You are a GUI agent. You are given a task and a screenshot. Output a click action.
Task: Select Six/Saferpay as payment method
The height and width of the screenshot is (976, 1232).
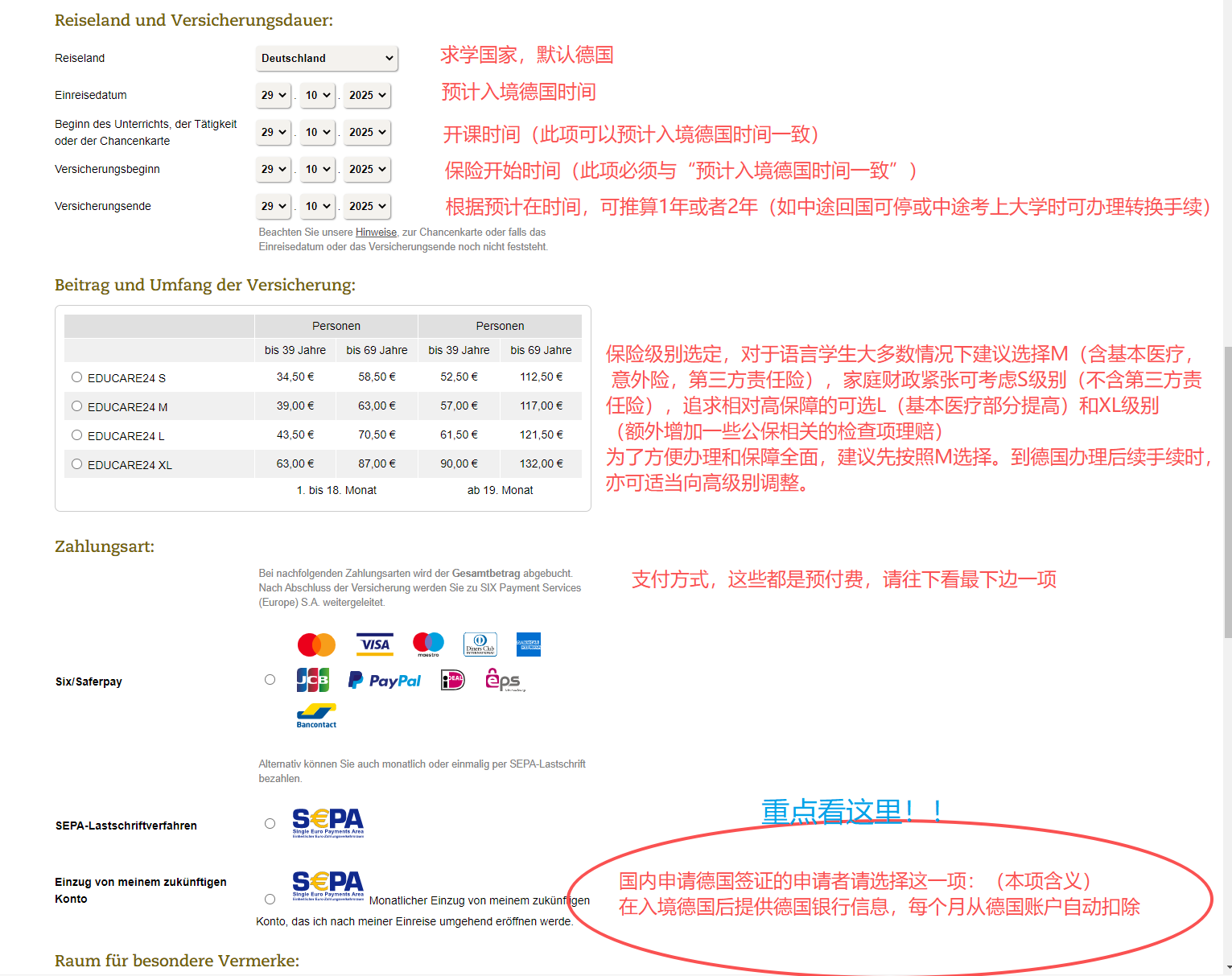(x=270, y=680)
